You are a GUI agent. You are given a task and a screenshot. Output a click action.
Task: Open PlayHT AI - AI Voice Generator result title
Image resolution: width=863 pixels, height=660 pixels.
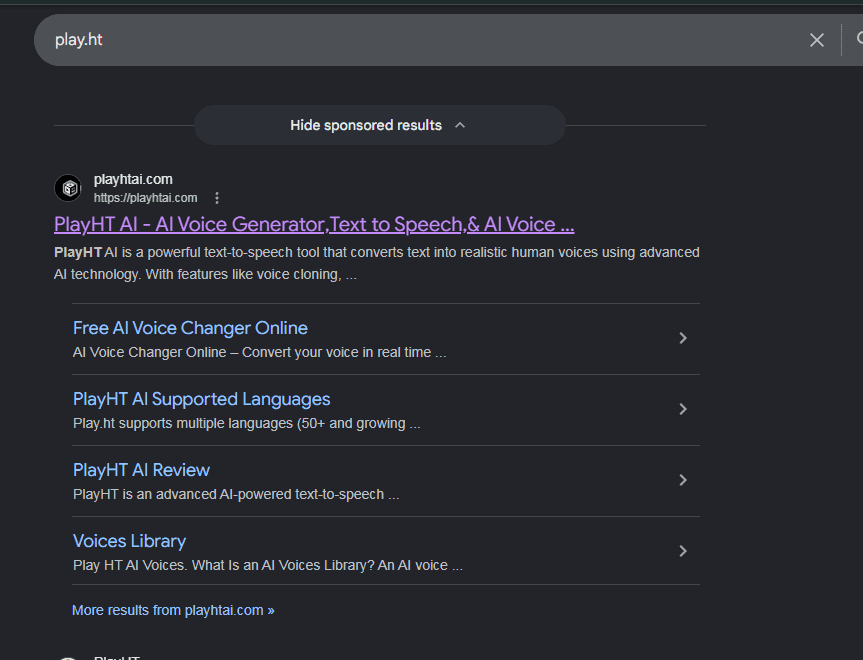pyautogui.click(x=314, y=225)
